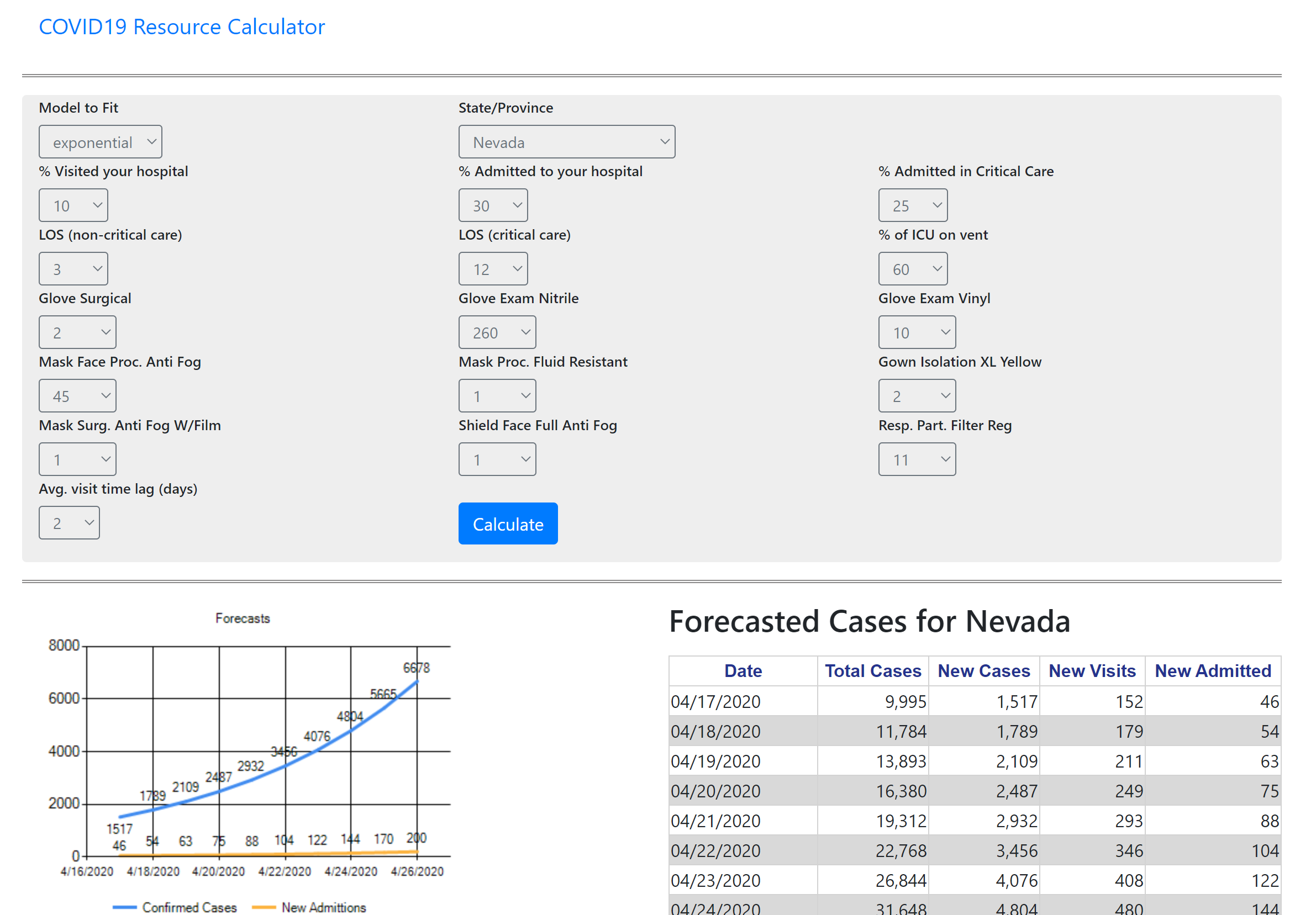Click the New Admittions legend swatch
The image size is (1316, 915).
(264, 908)
